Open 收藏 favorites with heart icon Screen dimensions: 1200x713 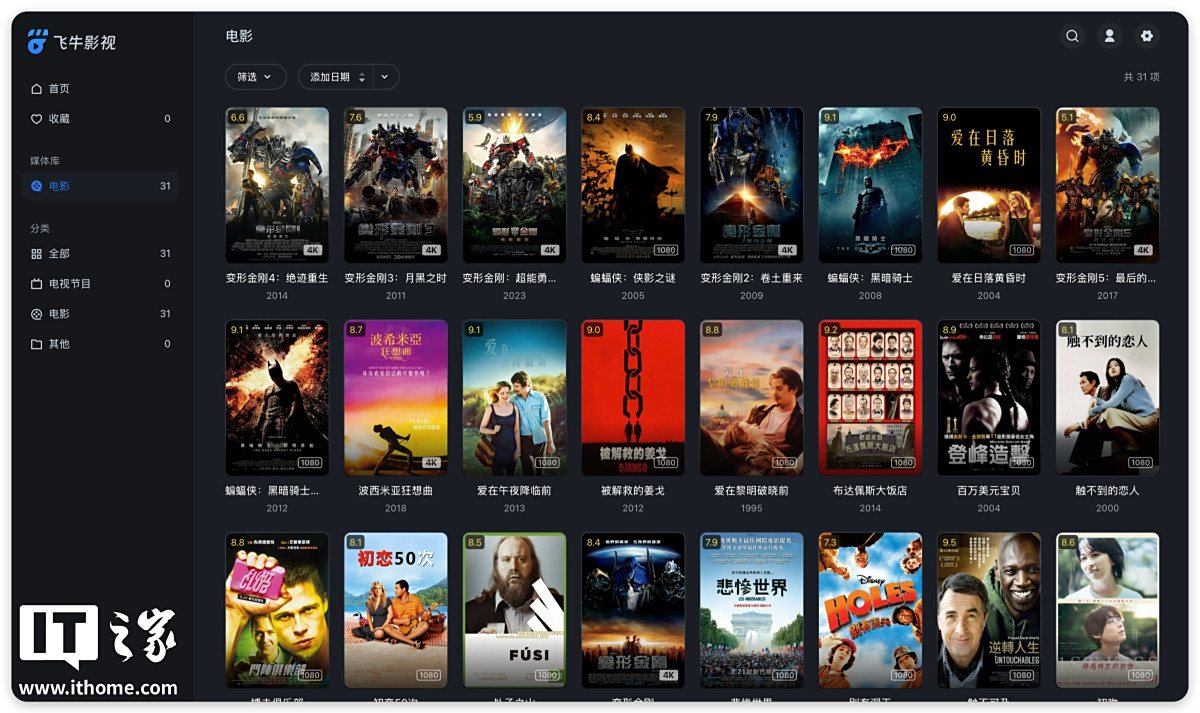click(x=59, y=119)
